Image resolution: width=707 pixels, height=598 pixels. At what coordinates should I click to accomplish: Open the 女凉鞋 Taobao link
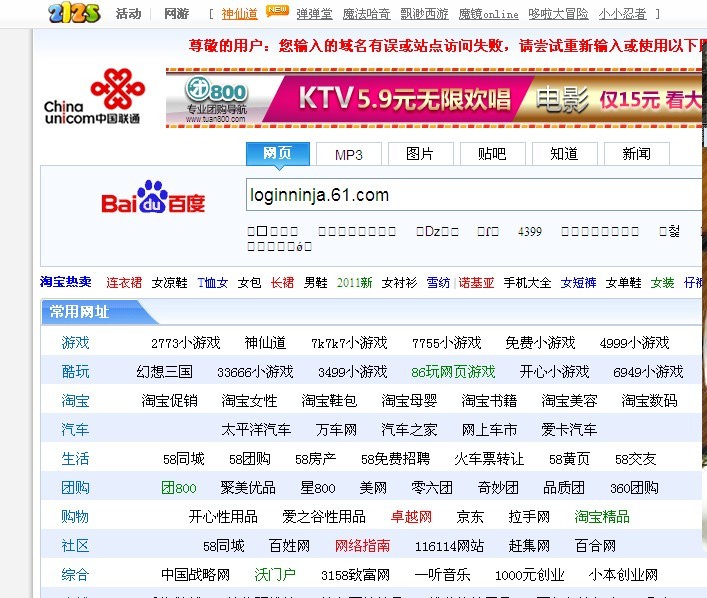pos(169,283)
